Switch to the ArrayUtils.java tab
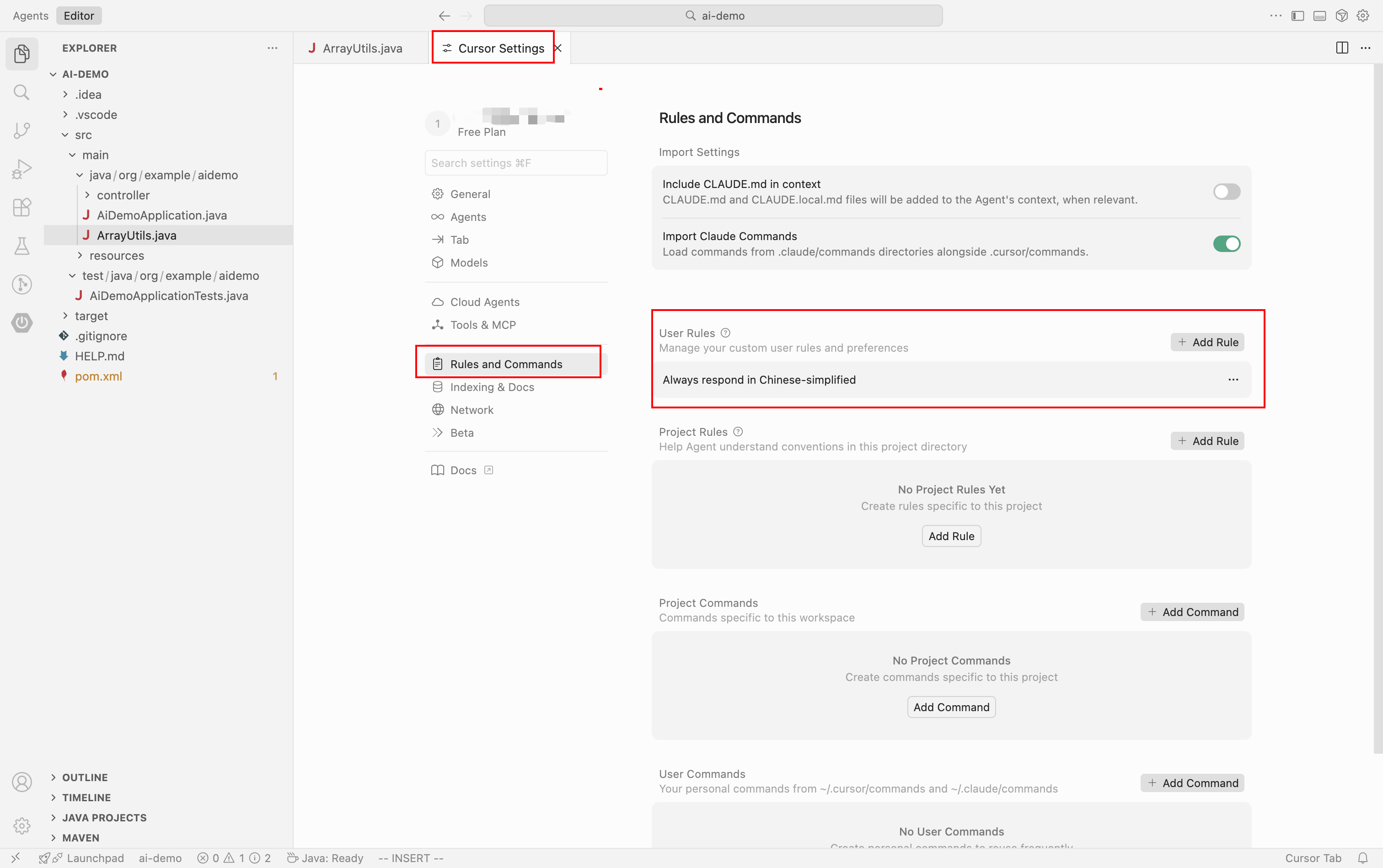The height and width of the screenshot is (868, 1383). tap(362, 48)
